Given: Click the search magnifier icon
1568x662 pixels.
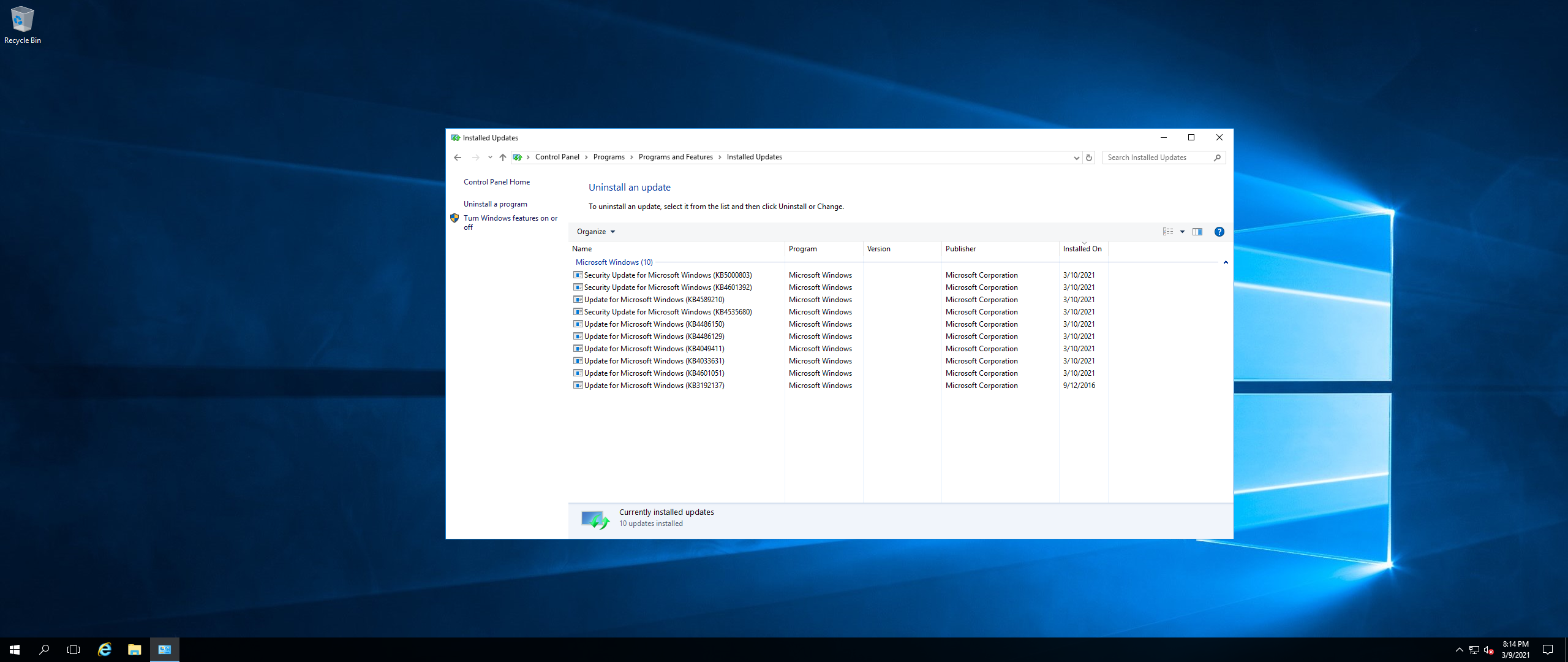Looking at the screenshot, I should pyautogui.click(x=1218, y=158).
